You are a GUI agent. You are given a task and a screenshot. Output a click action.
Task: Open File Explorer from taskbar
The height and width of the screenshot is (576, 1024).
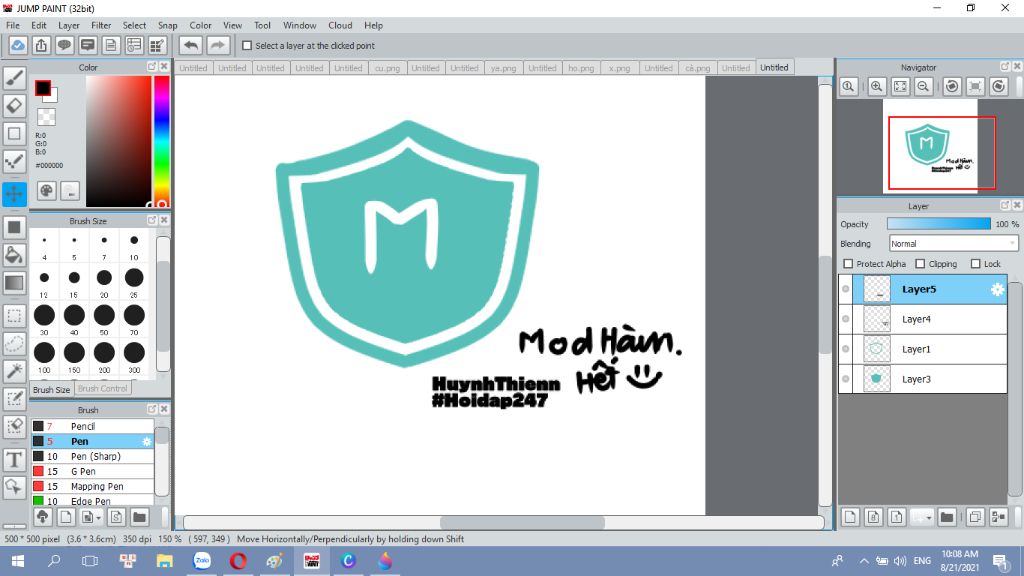click(x=165, y=561)
